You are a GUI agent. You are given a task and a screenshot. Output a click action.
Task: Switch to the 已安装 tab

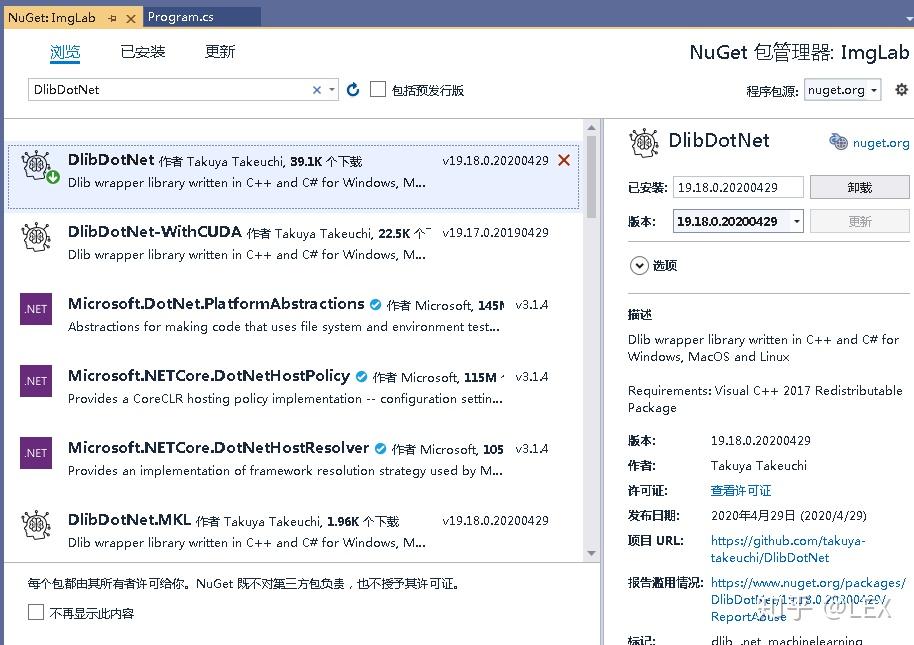click(142, 51)
